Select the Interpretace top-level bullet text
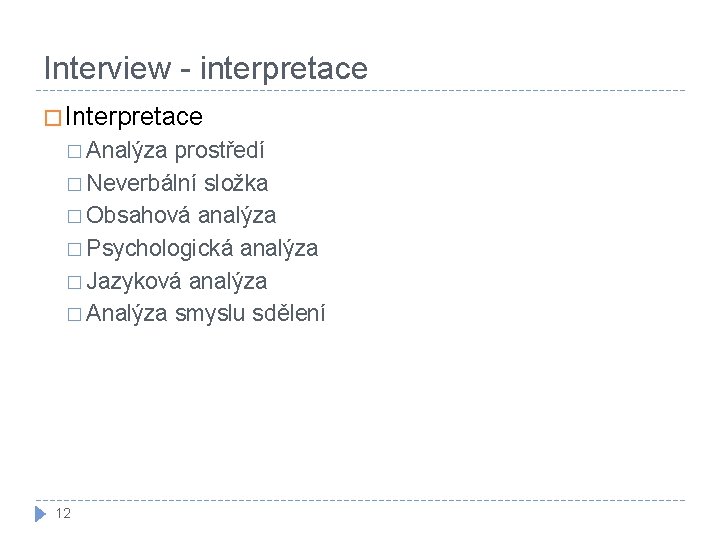 135,117
